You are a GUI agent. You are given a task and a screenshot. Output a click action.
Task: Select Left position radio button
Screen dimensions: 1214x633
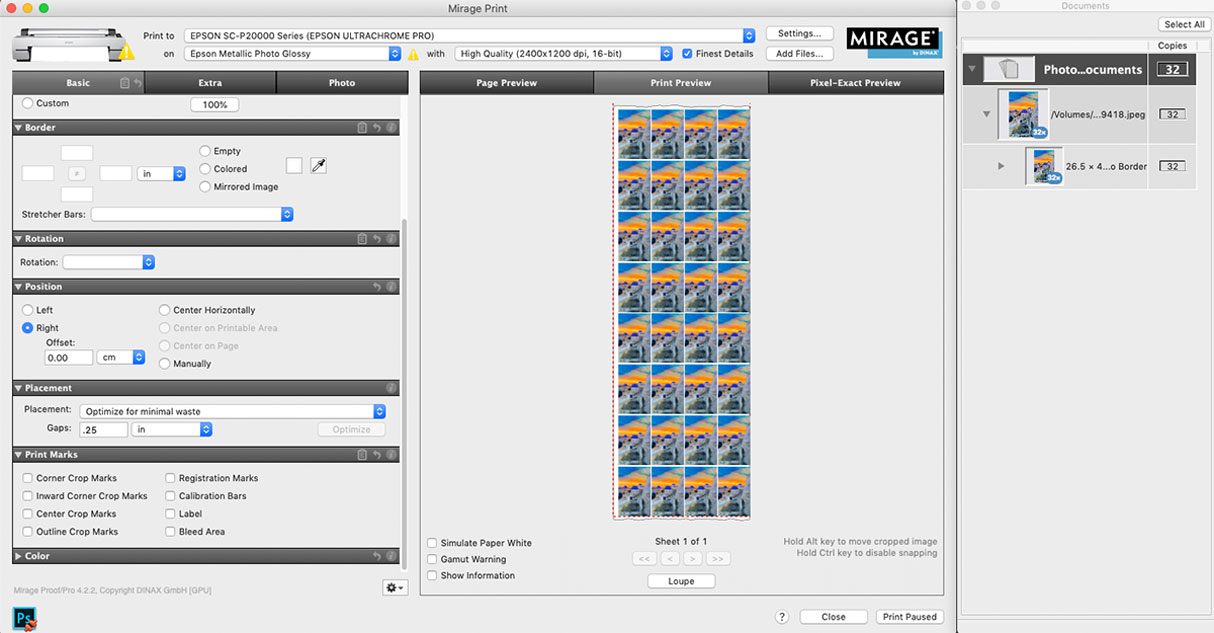tap(27, 310)
